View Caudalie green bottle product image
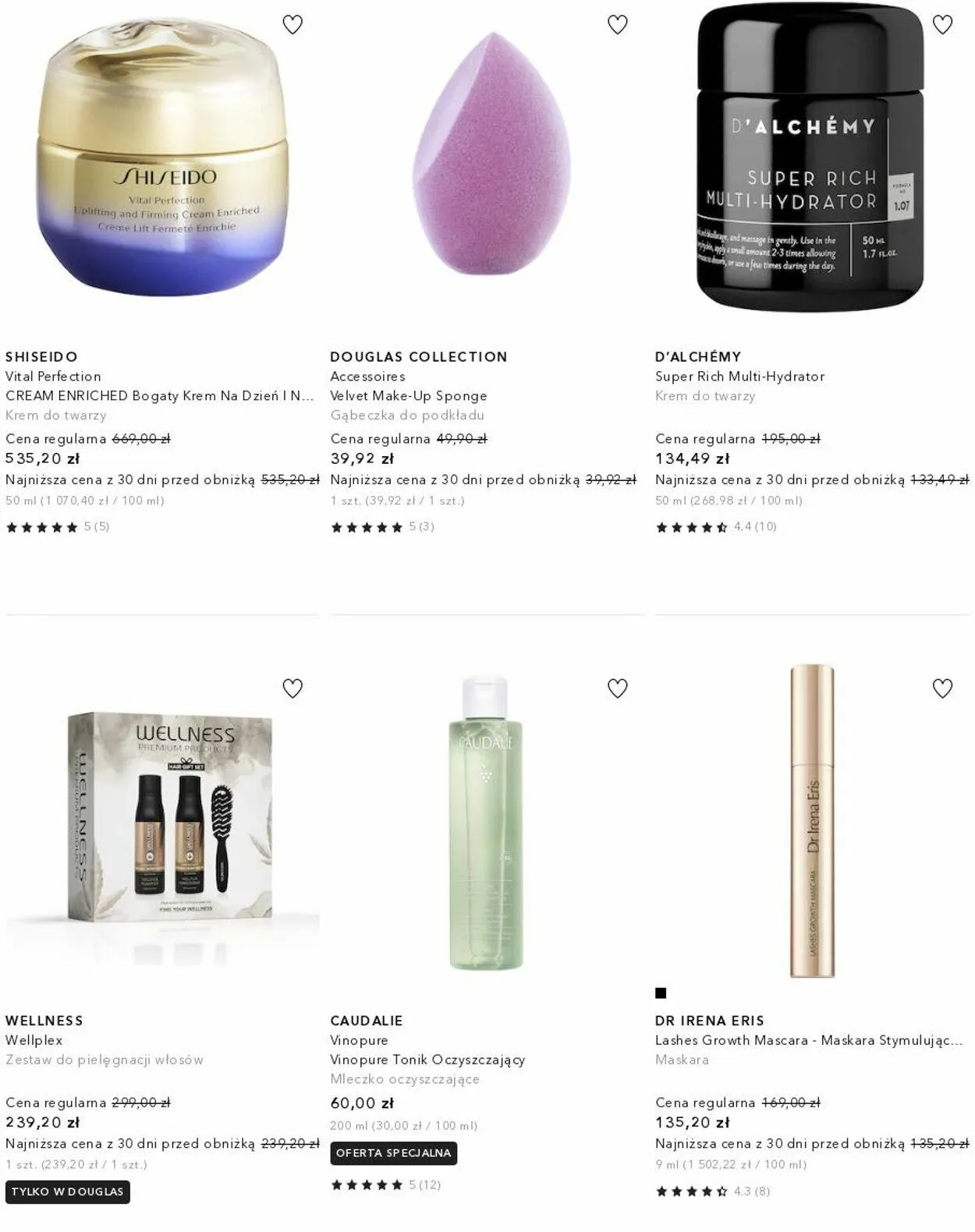The width and height of the screenshot is (975, 1232). point(485,823)
